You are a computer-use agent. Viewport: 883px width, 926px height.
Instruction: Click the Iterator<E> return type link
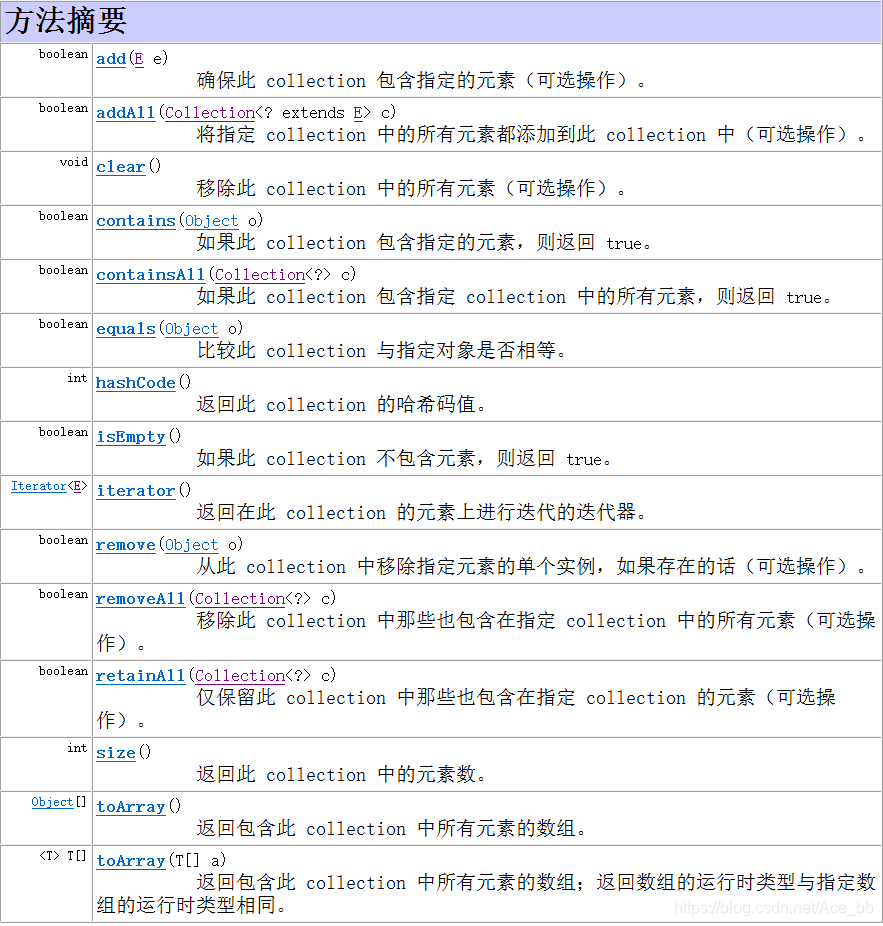tap(40, 486)
